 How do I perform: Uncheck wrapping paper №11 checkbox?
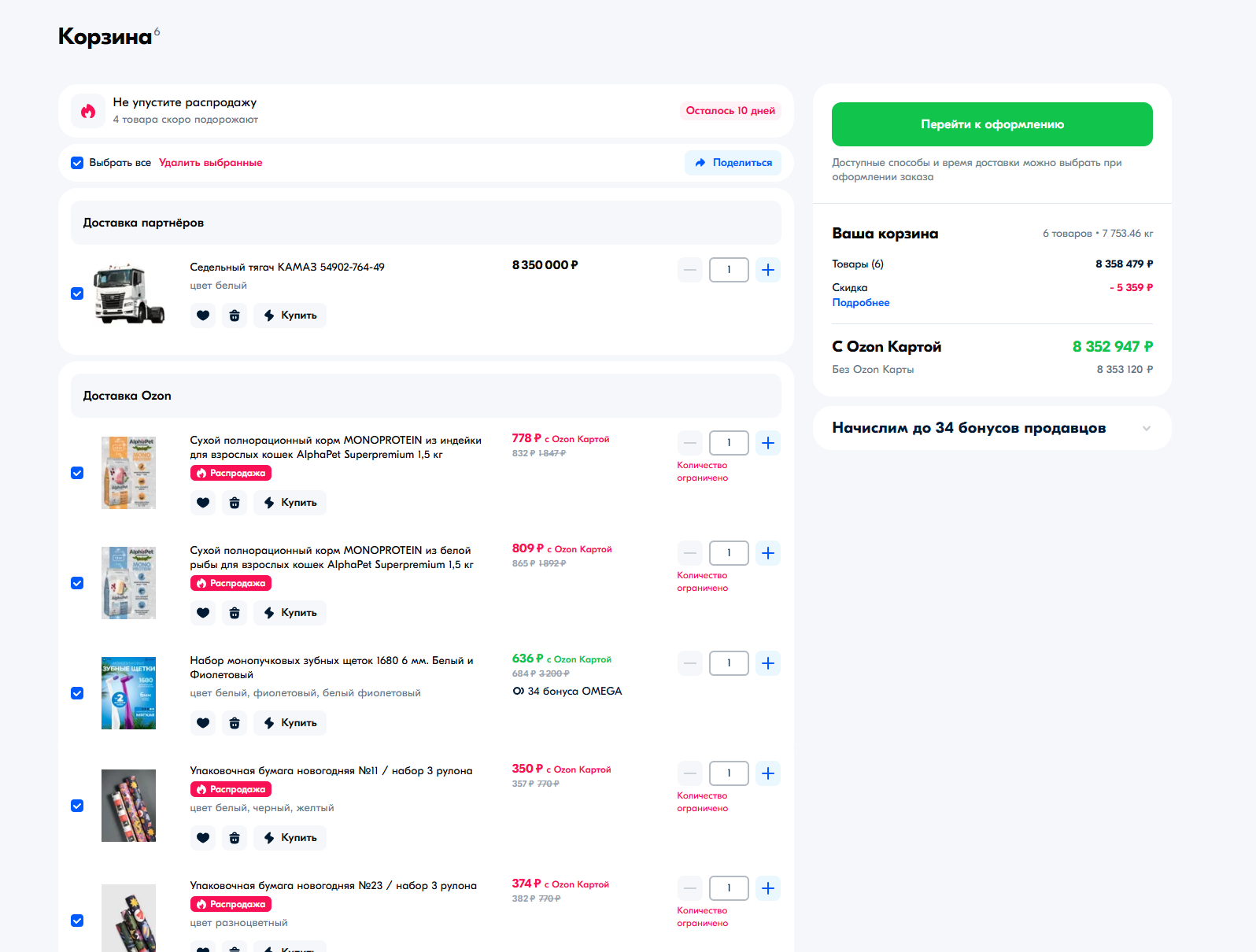77,806
